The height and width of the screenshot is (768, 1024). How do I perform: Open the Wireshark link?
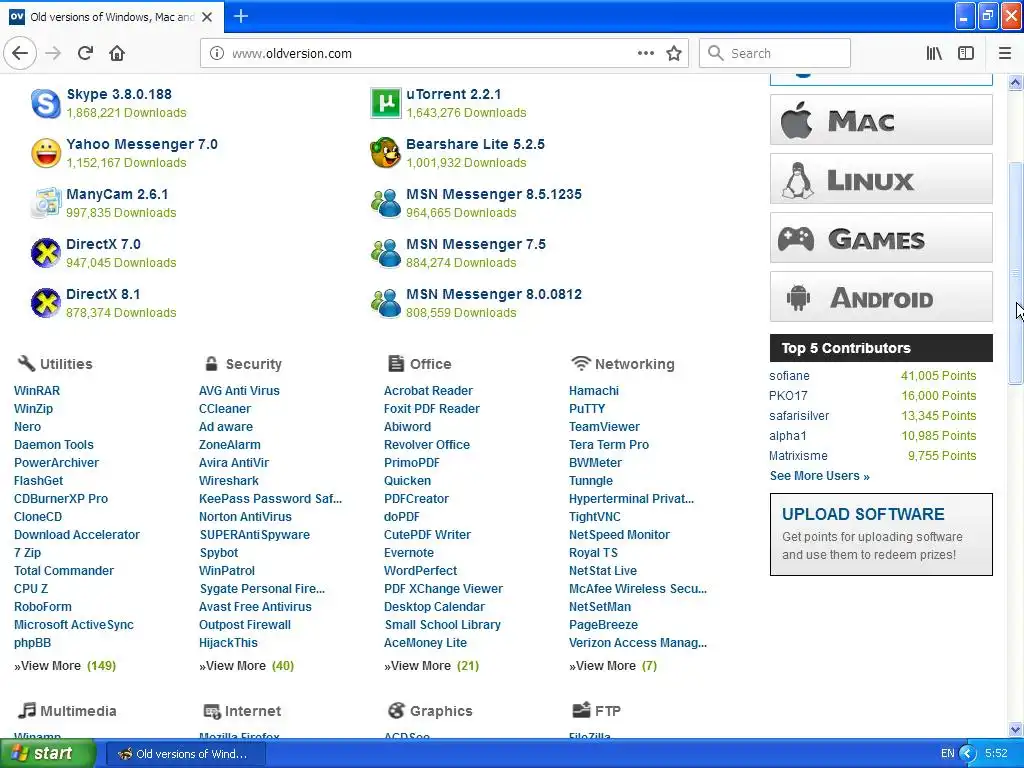(x=229, y=481)
